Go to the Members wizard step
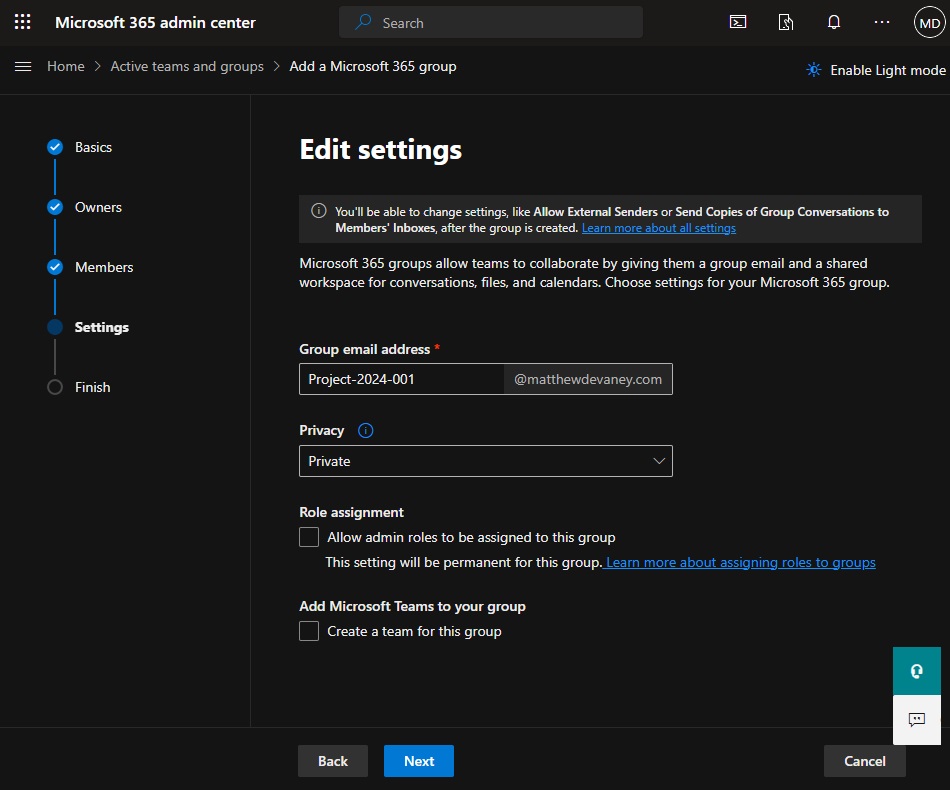950x790 pixels. click(x=104, y=267)
